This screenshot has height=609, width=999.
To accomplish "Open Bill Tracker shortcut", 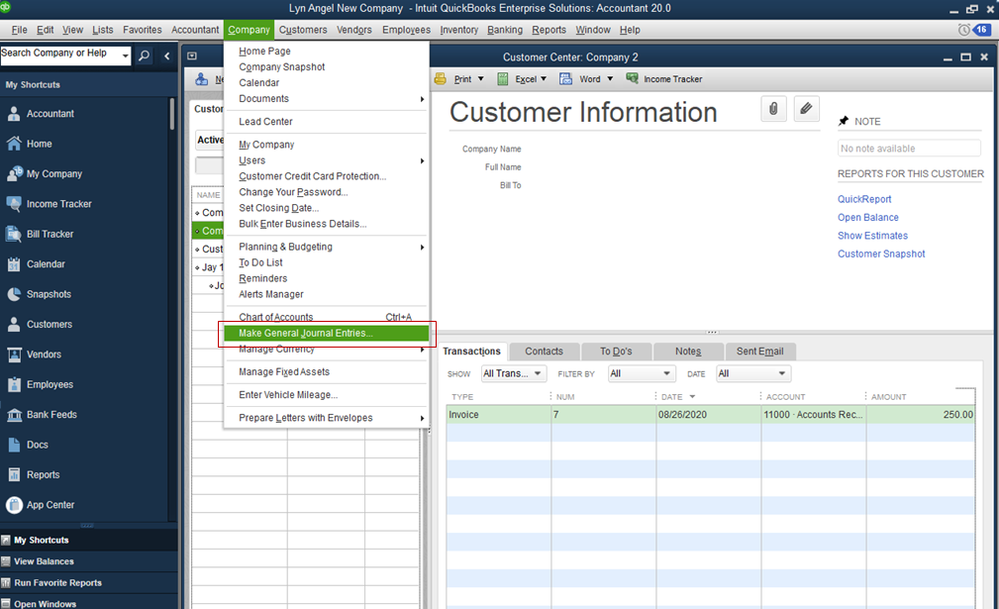I will coord(40,234).
